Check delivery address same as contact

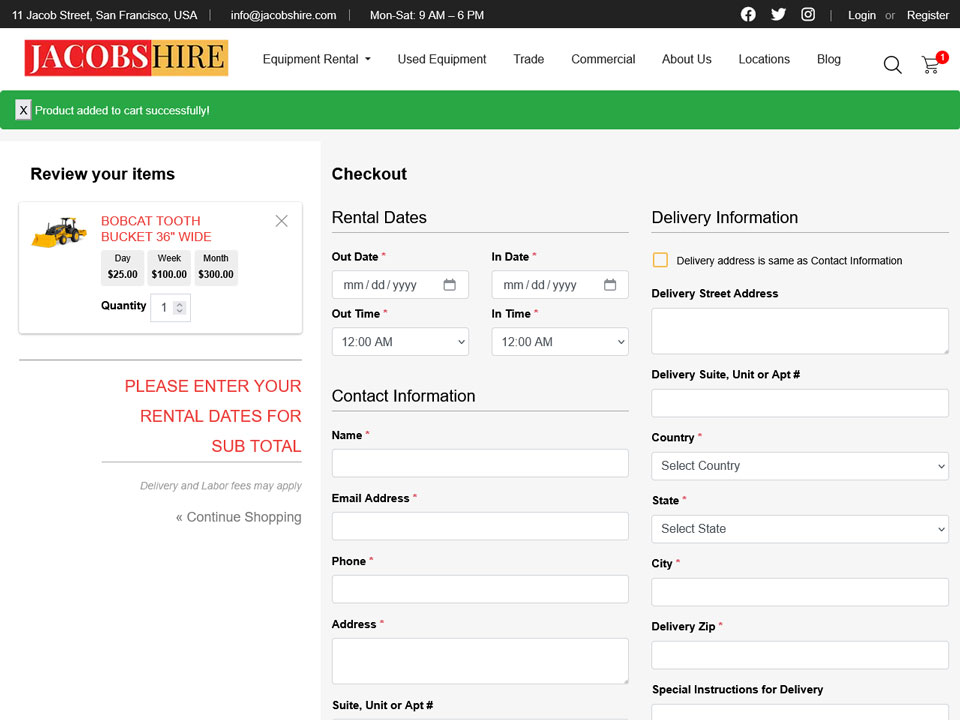(660, 260)
